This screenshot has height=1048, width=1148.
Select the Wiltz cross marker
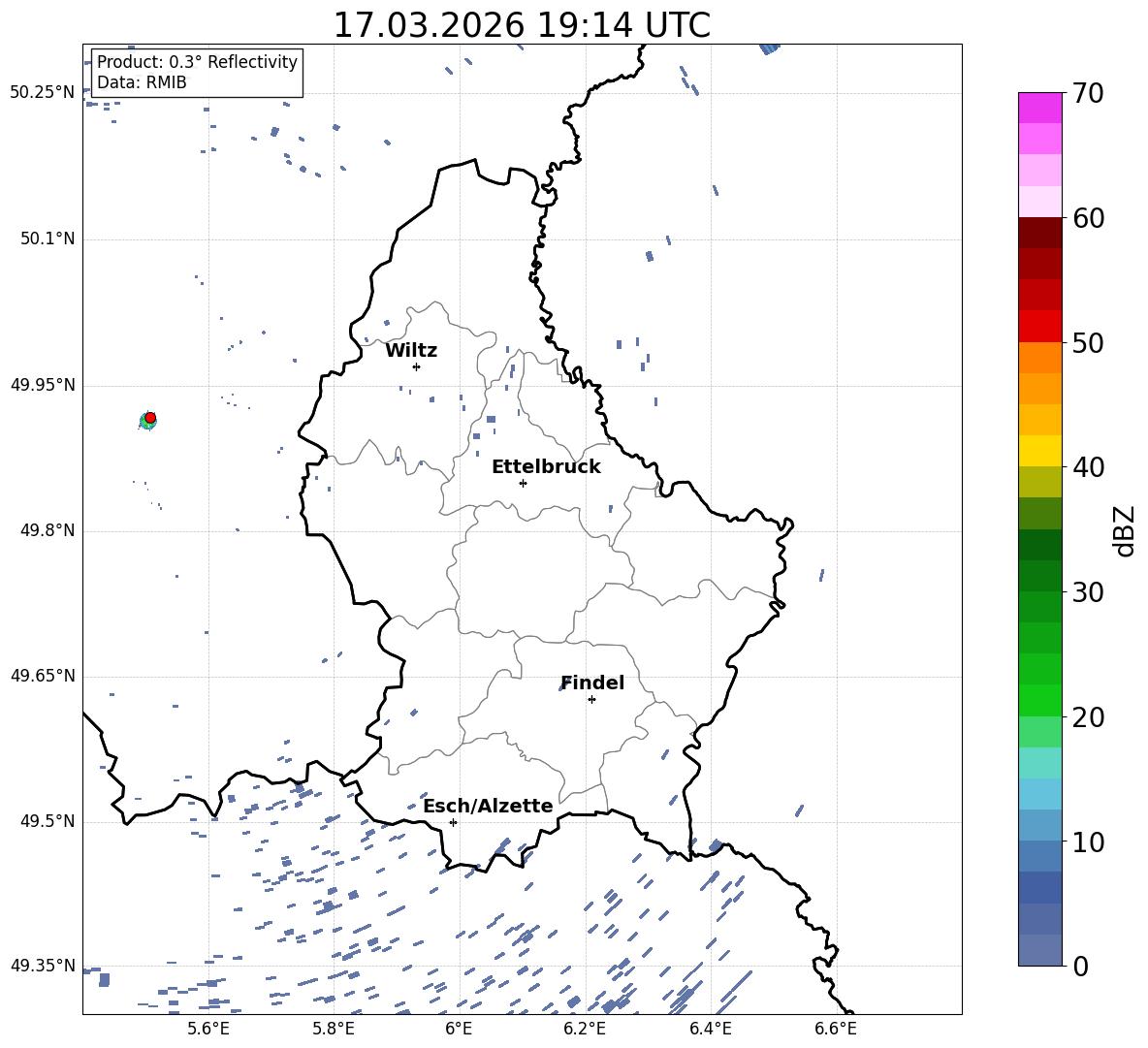point(416,366)
